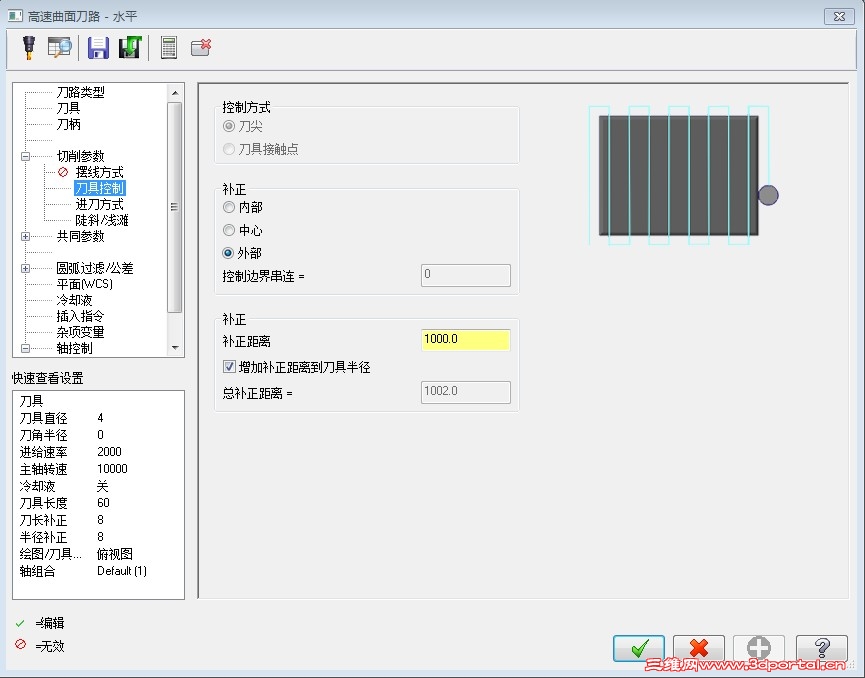Toggle 增加补正距离到刀具半径 checkbox
The height and width of the screenshot is (678, 865).
[229, 366]
